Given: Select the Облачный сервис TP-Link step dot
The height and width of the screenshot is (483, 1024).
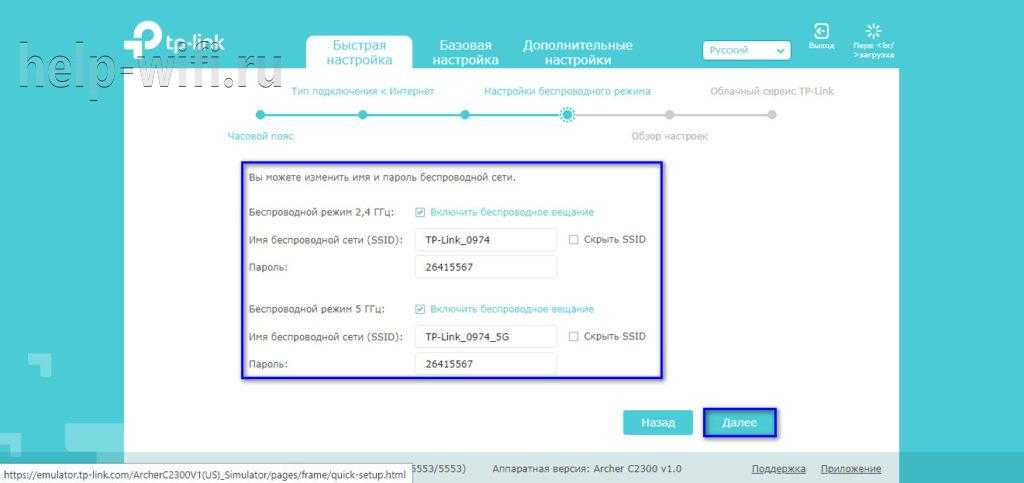Looking at the screenshot, I should point(772,115).
